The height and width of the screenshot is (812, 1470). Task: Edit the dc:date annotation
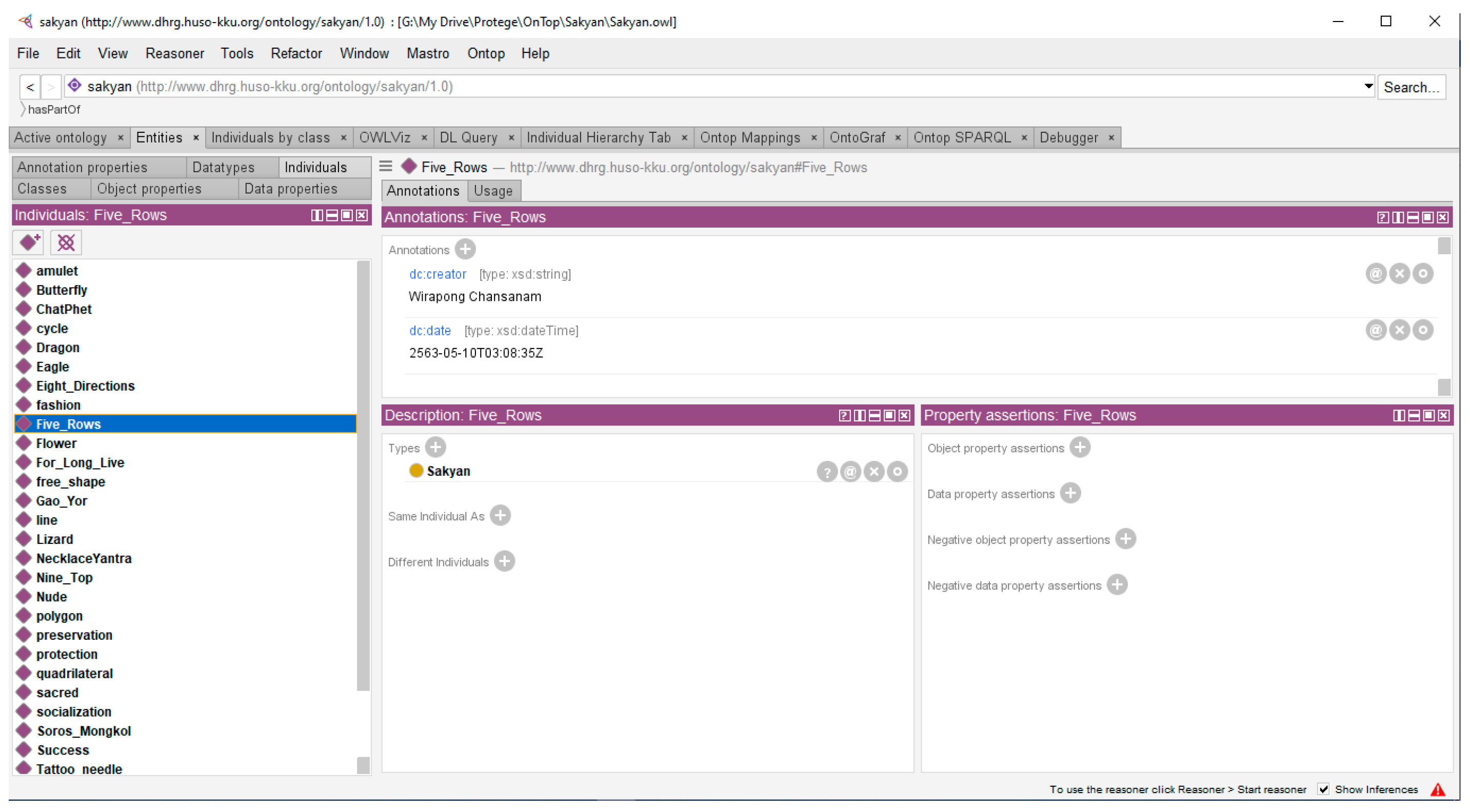coord(1423,330)
